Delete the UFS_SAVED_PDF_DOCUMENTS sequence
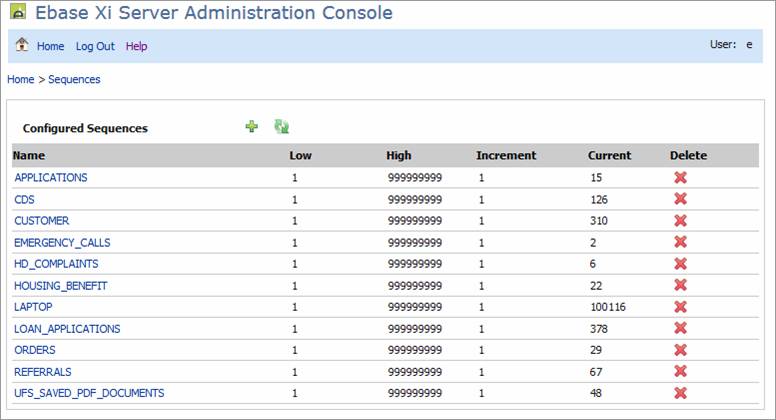This screenshot has width=776, height=420. [681, 393]
